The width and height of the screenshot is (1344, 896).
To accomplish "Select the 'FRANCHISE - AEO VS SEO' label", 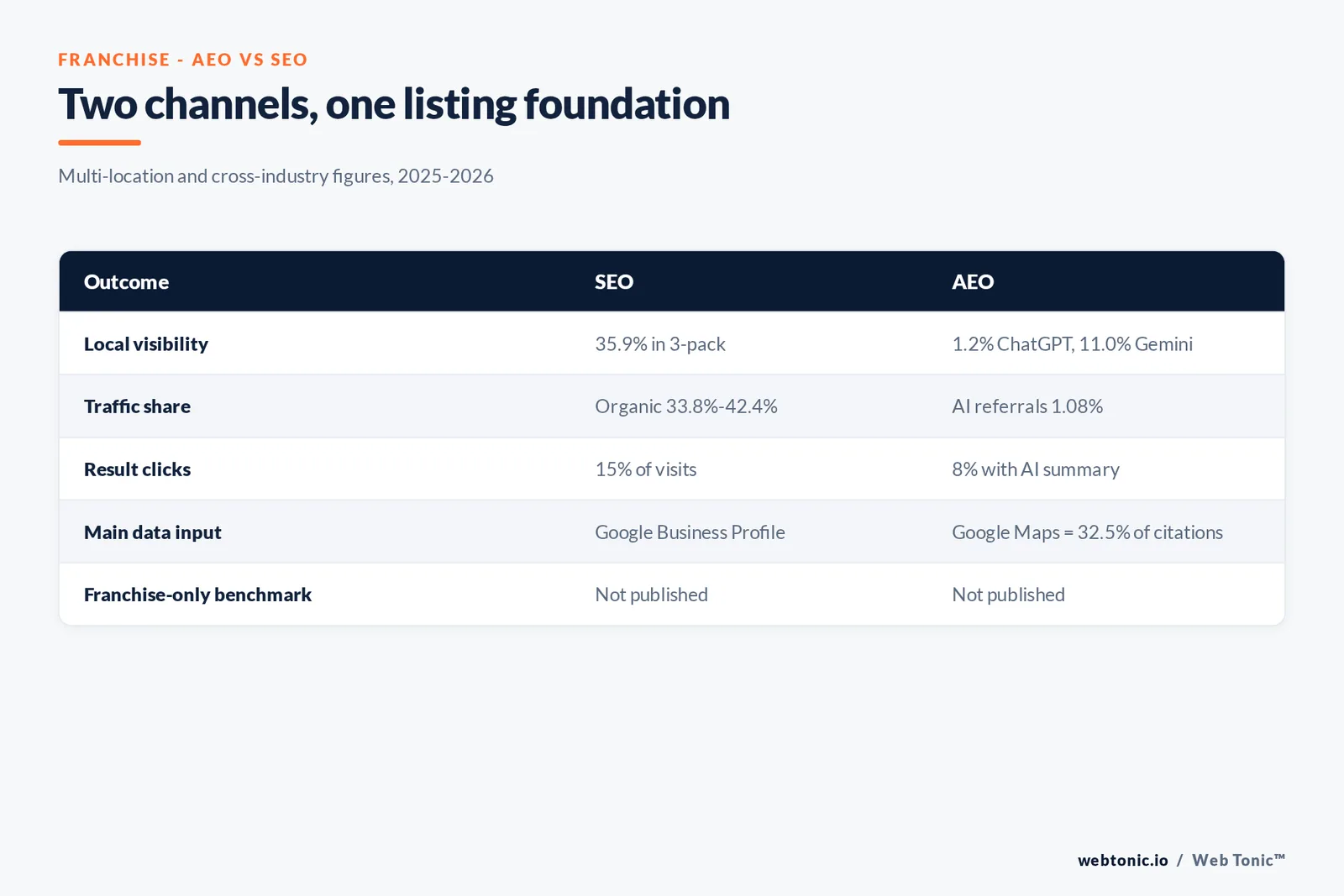I will (x=183, y=60).
